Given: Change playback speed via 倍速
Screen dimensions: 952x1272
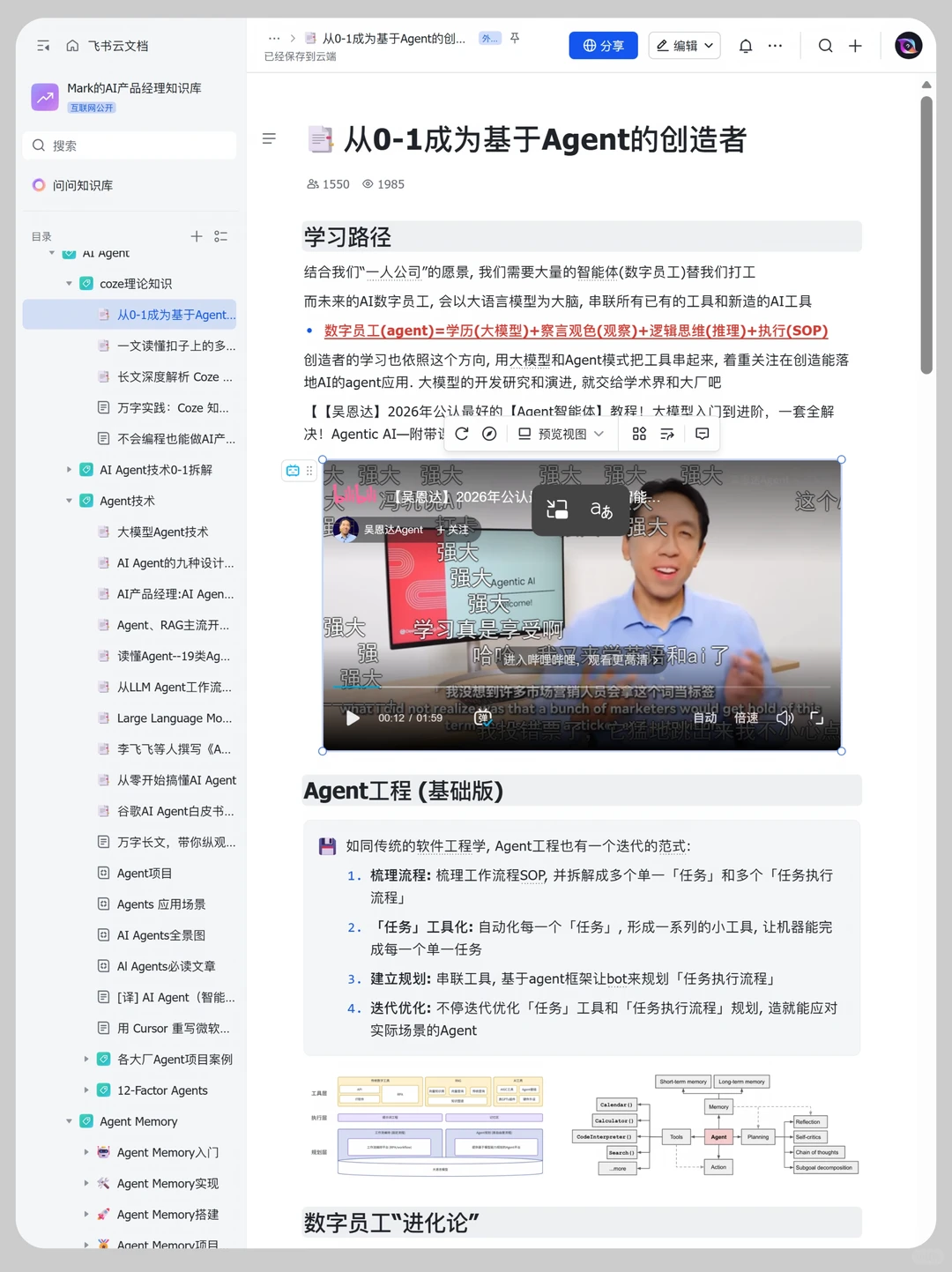Looking at the screenshot, I should 747,718.
